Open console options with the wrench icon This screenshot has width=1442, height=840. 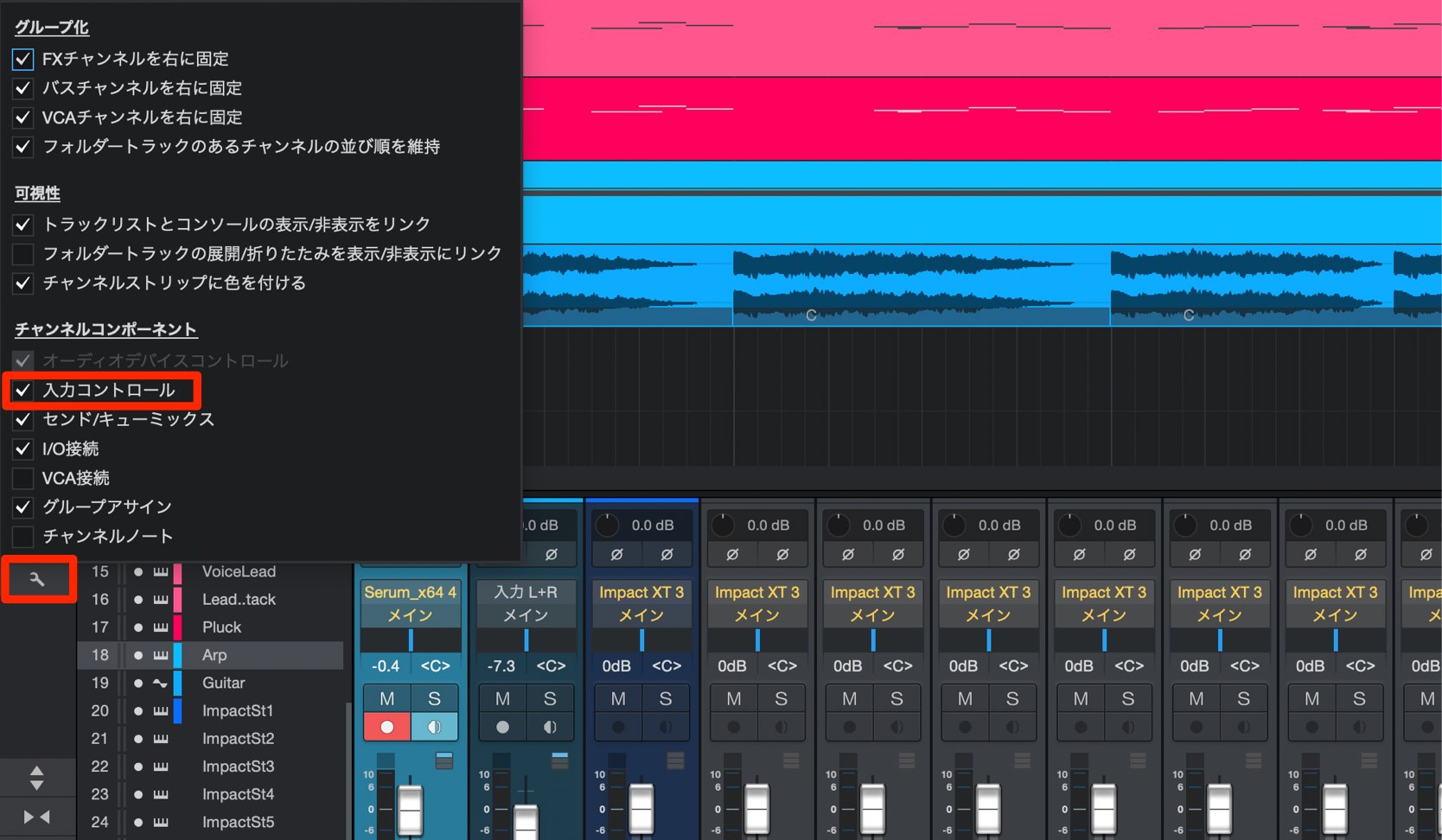pyautogui.click(x=37, y=579)
